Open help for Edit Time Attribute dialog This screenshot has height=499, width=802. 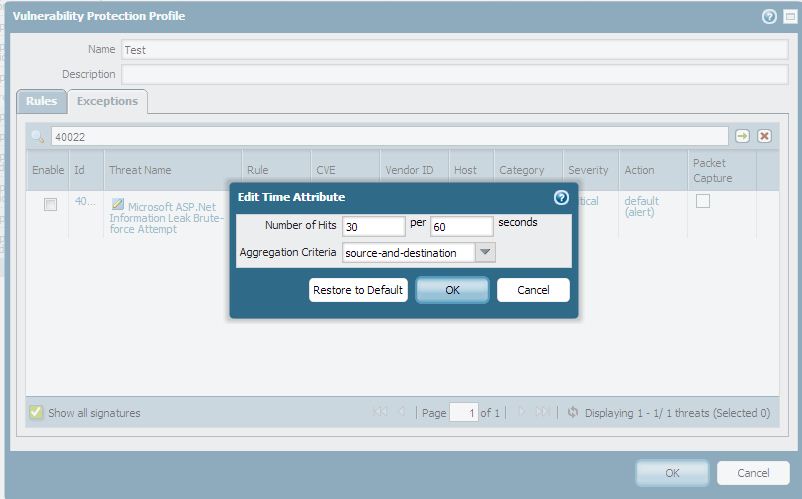click(x=561, y=197)
